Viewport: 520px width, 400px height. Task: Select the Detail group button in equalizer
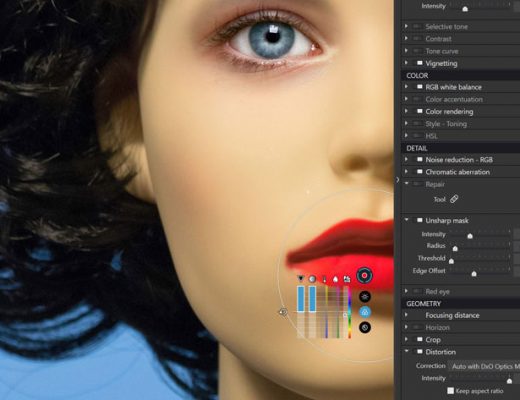[x=365, y=327]
